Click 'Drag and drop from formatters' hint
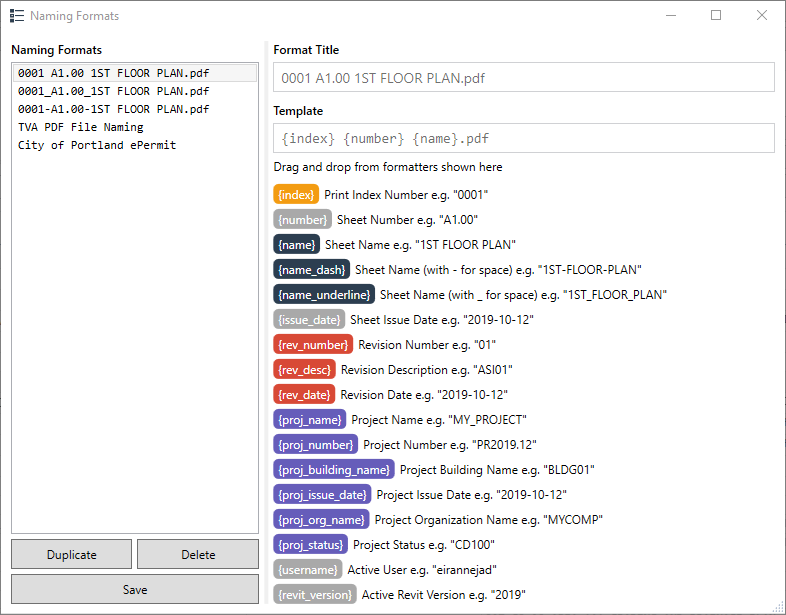The width and height of the screenshot is (786, 615). click(x=388, y=167)
